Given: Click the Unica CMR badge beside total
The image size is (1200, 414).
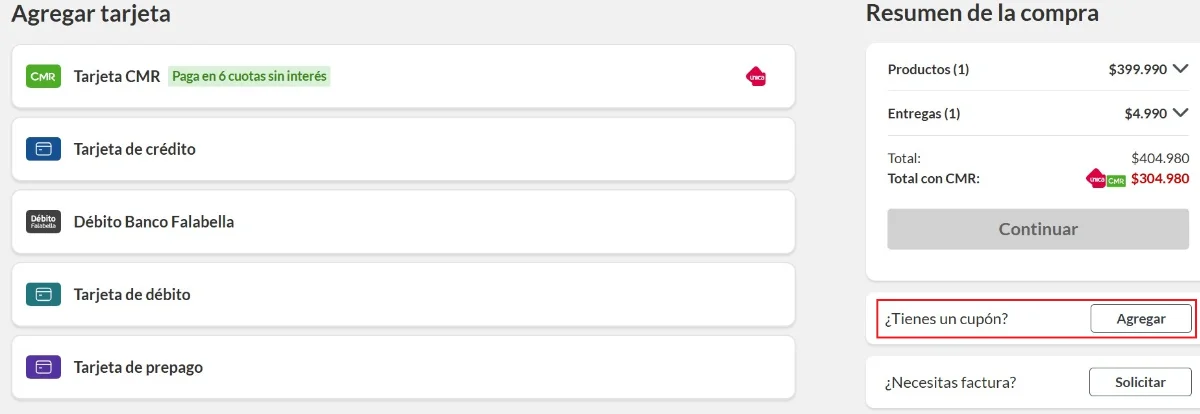Looking at the screenshot, I should coord(1106,179).
